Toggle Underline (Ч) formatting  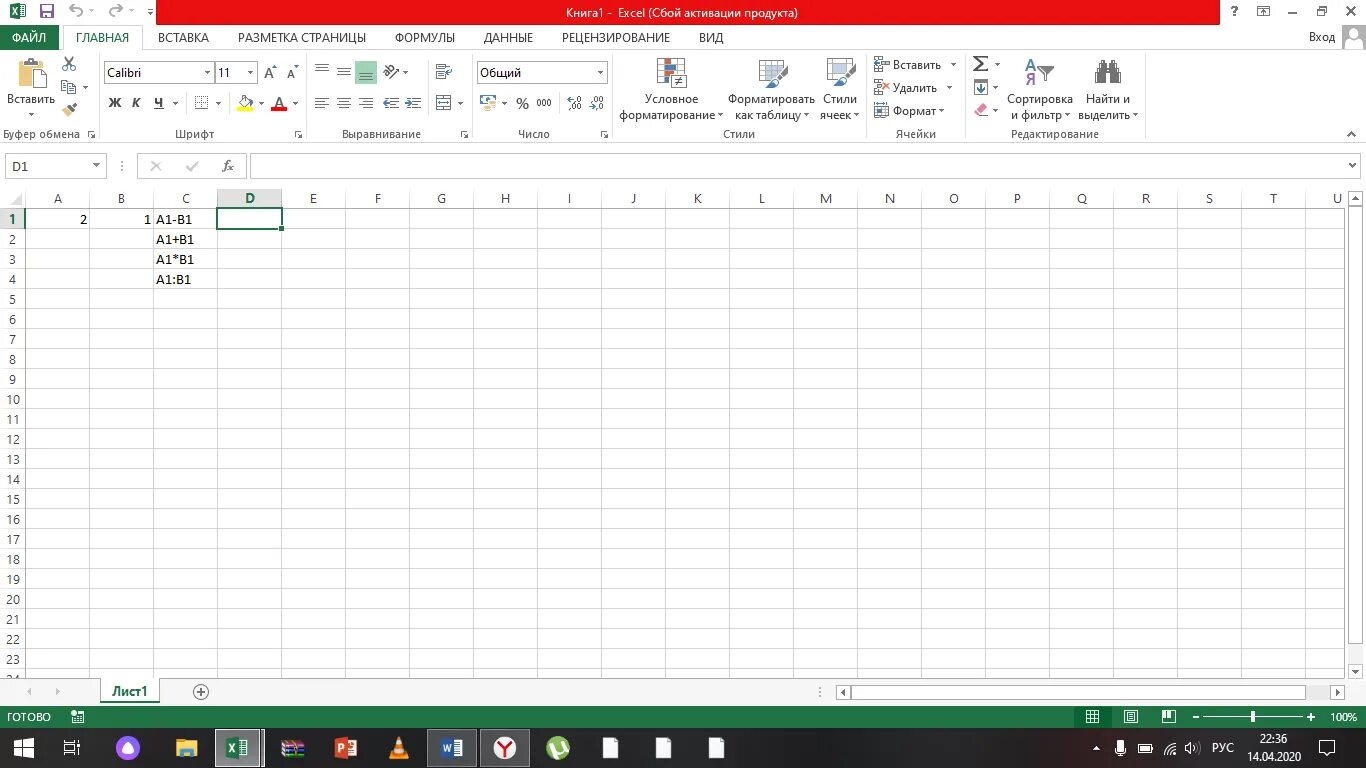pos(160,103)
